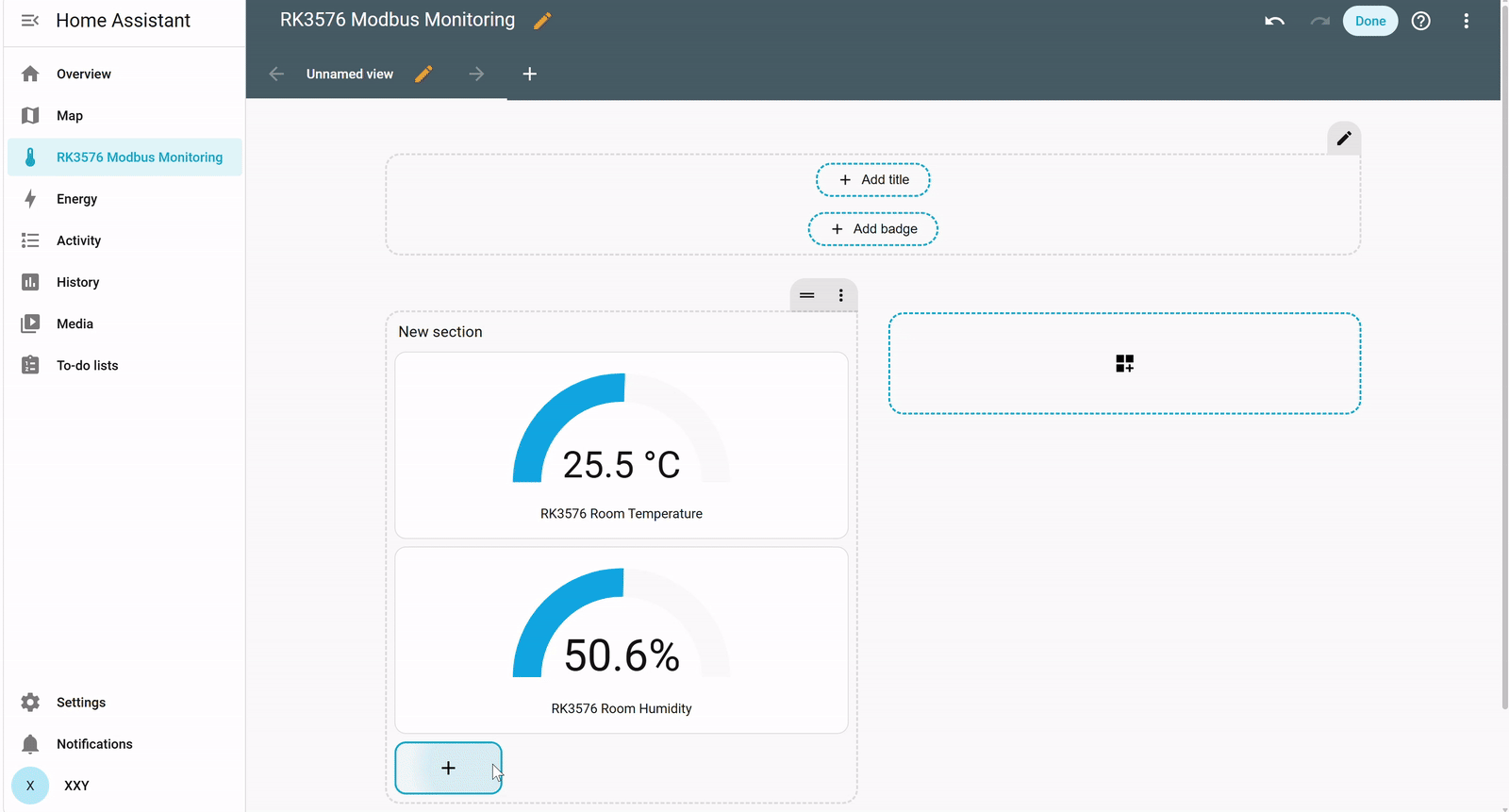This screenshot has width=1509, height=812.
Task: Move view left with the back arrow
Action: (276, 74)
